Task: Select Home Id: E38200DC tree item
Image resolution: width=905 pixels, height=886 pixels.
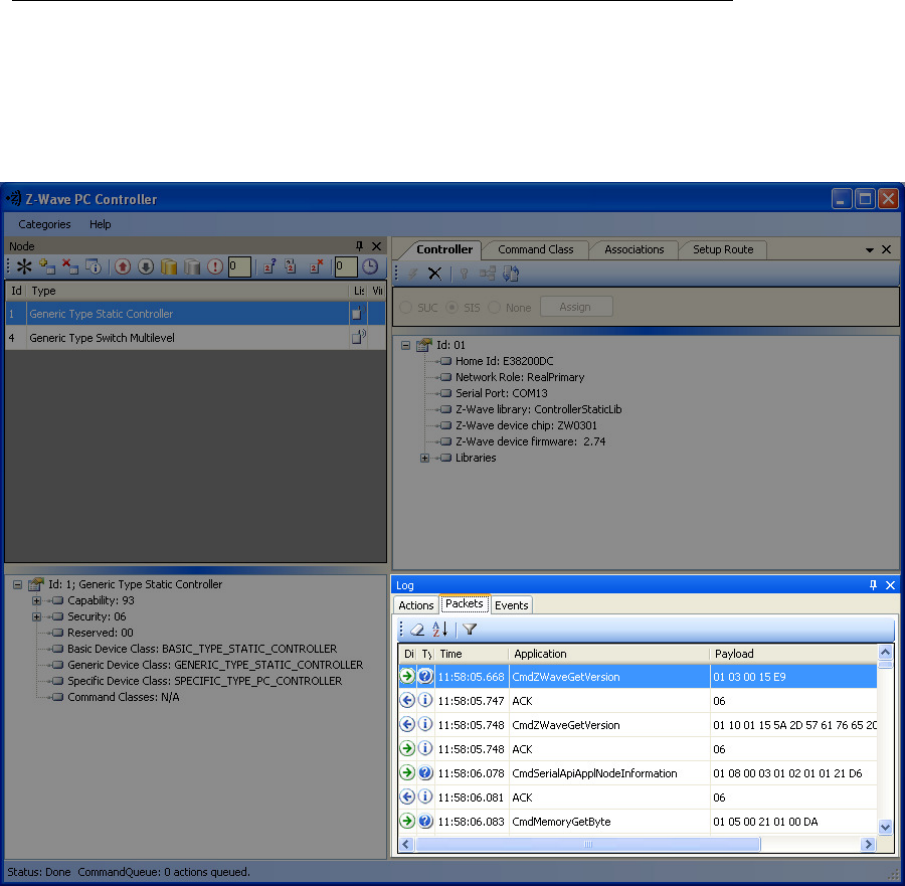Action: (x=504, y=361)
